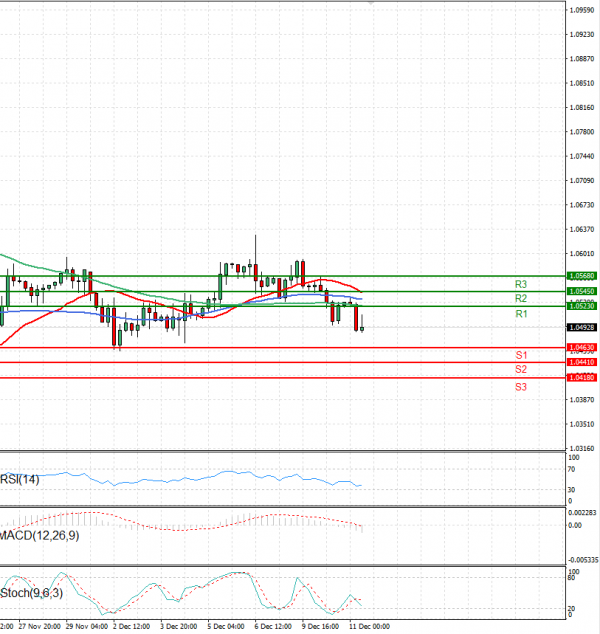Screen dimensions: 600x634
Task: Click the 1.03160 price axis value
Action: click(x=582, y=448)
